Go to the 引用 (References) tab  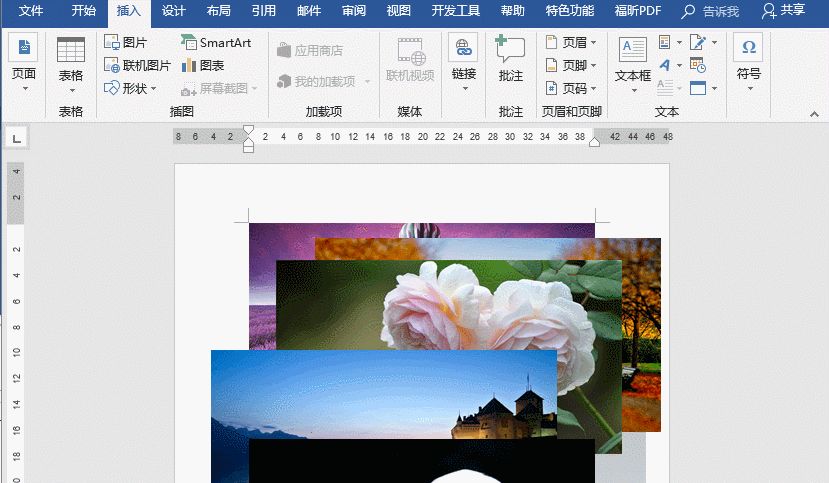(263, 11)
